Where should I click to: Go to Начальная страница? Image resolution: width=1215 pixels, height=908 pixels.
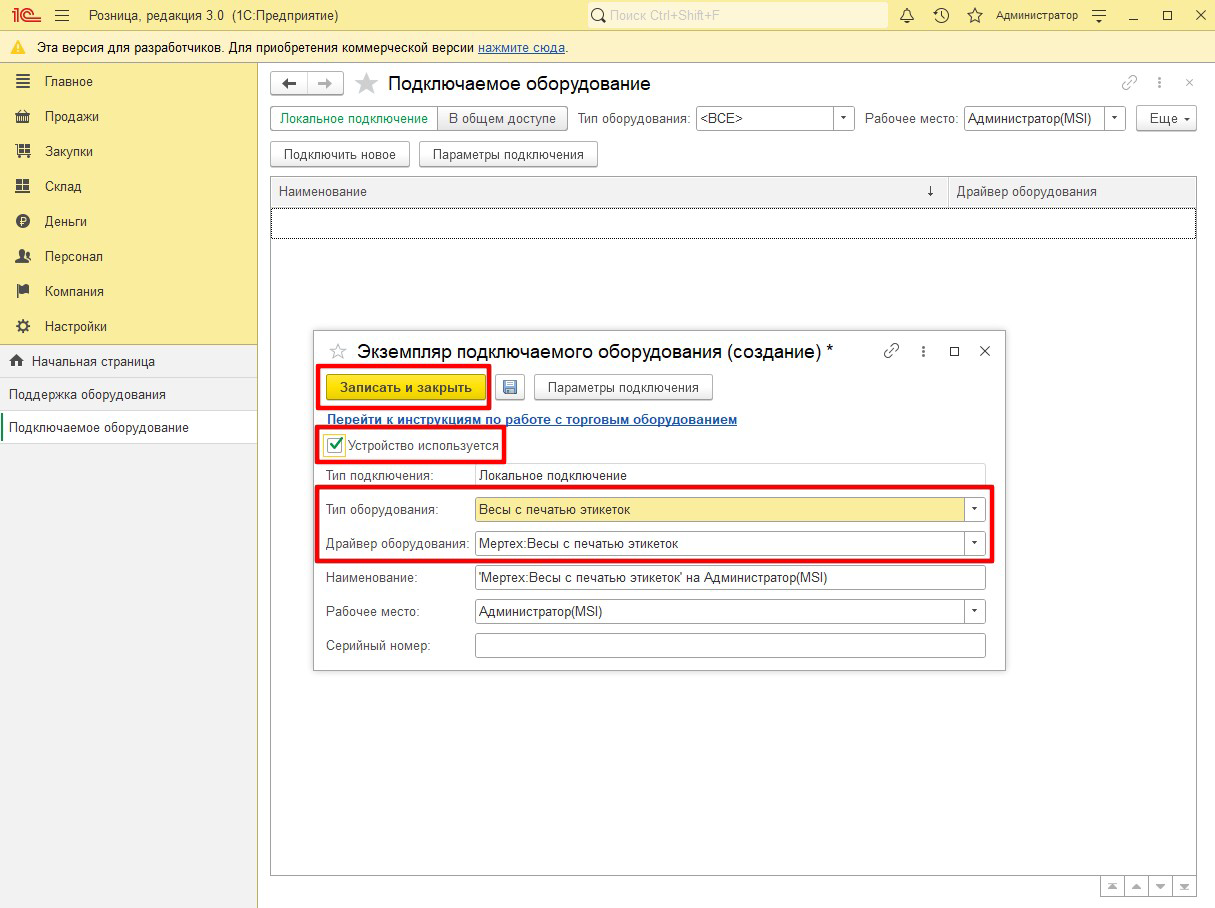[x=128, y=361]
